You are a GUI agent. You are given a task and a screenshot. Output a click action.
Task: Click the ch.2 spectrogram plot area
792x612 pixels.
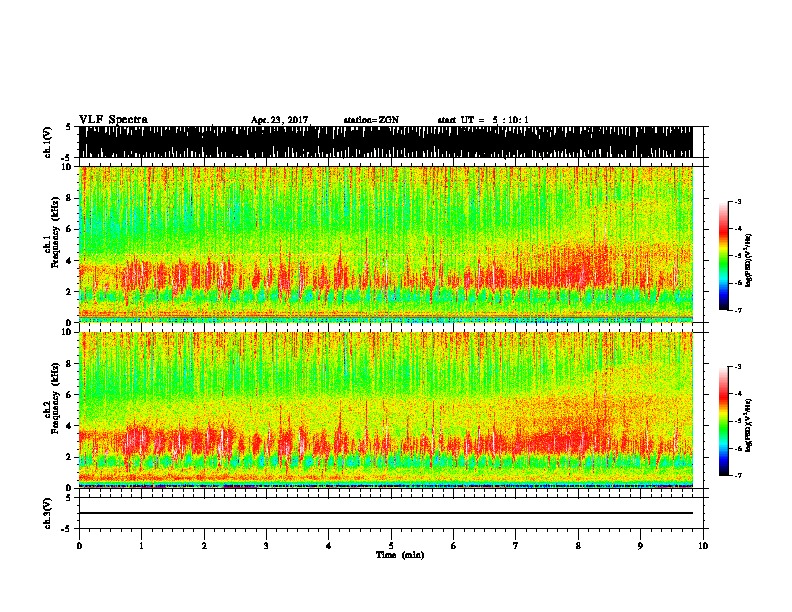386,410
